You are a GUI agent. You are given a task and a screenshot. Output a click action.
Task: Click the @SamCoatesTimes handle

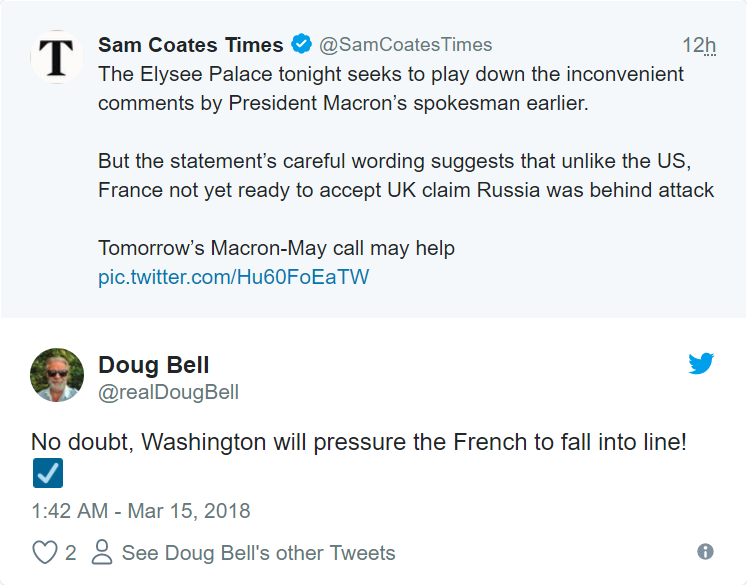(405, 45)
